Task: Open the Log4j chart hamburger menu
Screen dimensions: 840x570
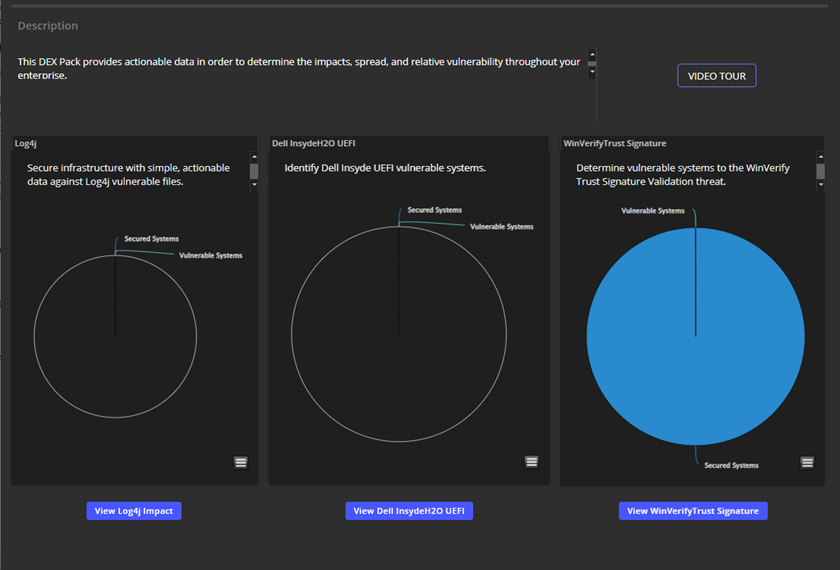Action: pyautogui.click(x=241, y=462)
